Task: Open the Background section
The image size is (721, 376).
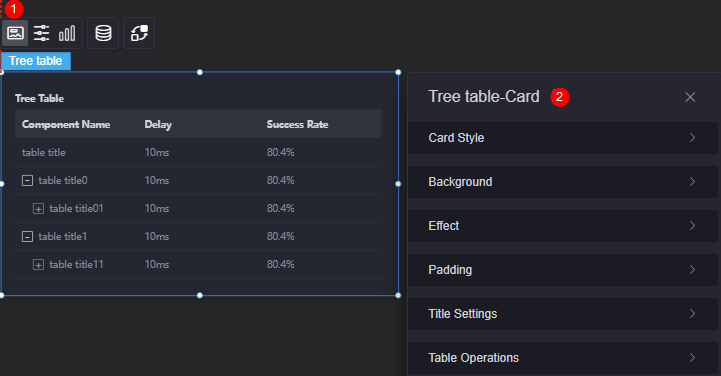Action: click(563, 182)
